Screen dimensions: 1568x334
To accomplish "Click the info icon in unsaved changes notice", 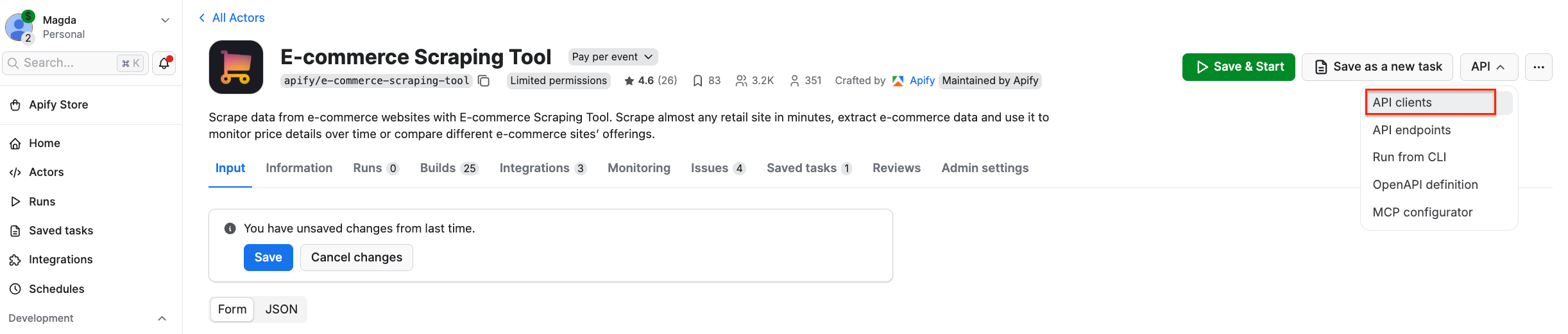I will (230, 229).
